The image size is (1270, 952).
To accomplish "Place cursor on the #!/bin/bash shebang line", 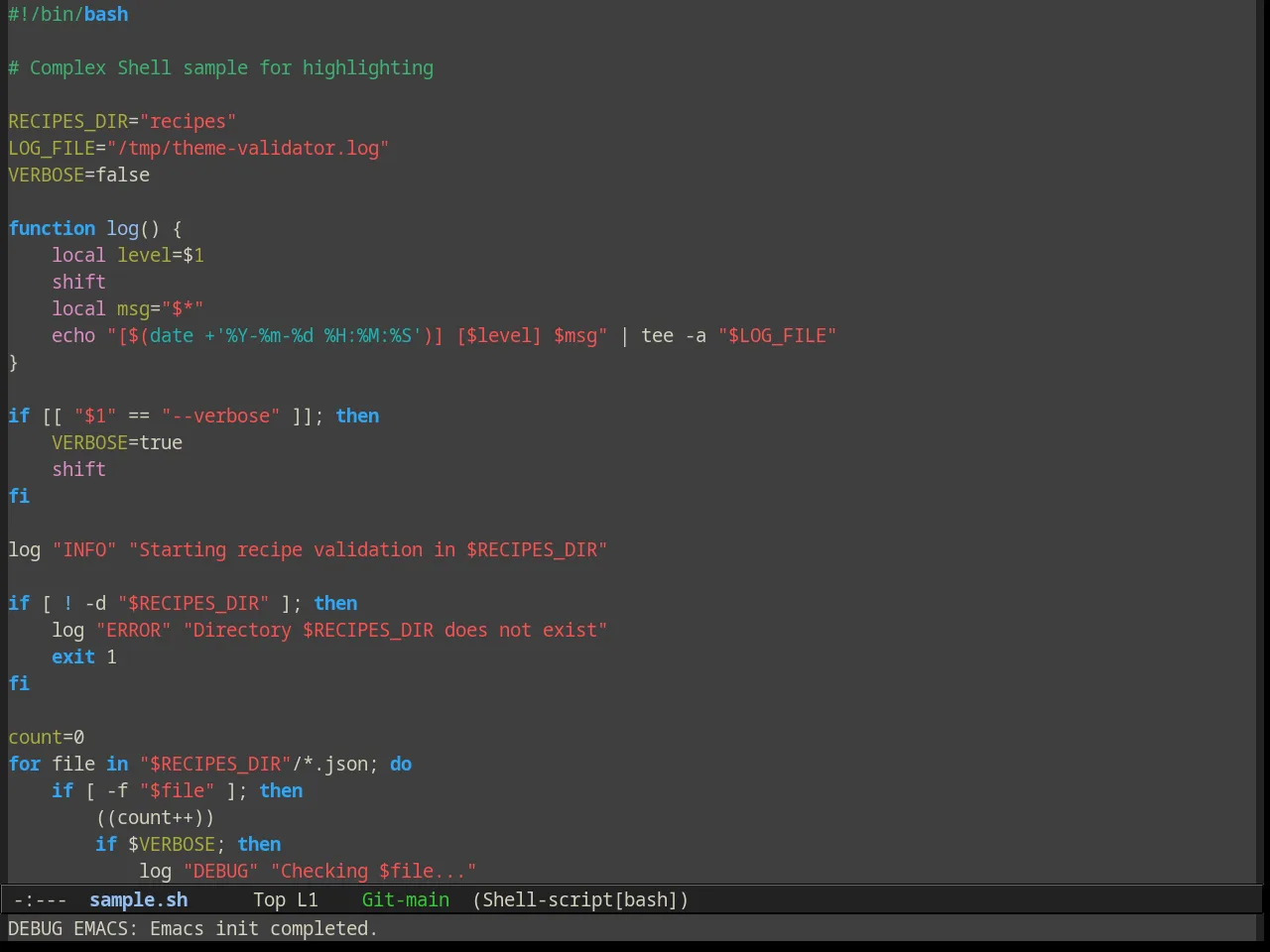I will [x=68, y=14].
